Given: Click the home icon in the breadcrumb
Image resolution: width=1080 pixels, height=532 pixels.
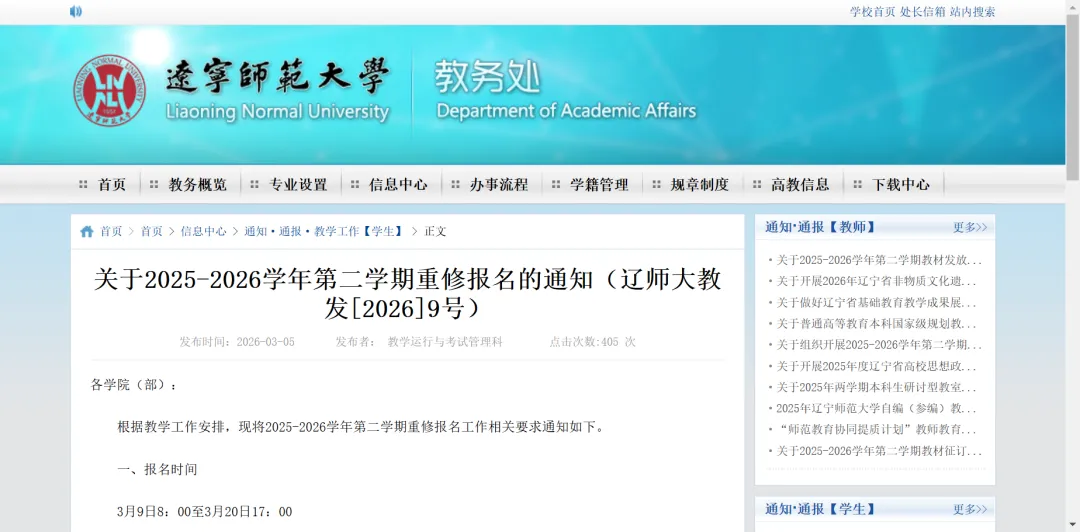Looking at the screenshot, I should [x=87, y=232].
